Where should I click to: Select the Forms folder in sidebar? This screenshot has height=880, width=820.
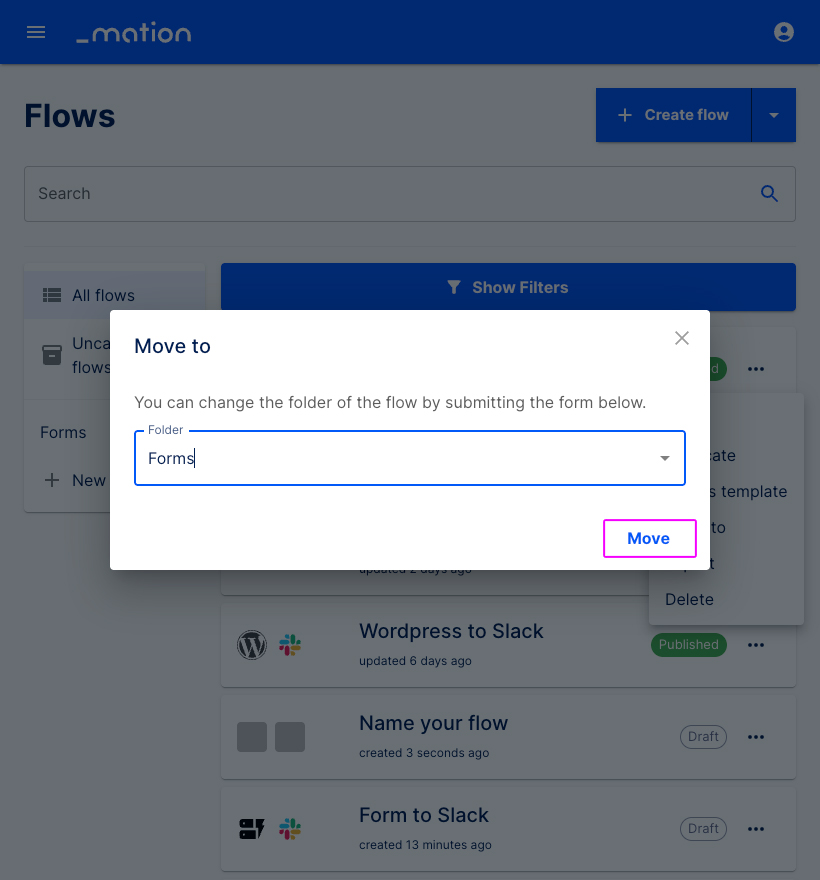point(63,432)
